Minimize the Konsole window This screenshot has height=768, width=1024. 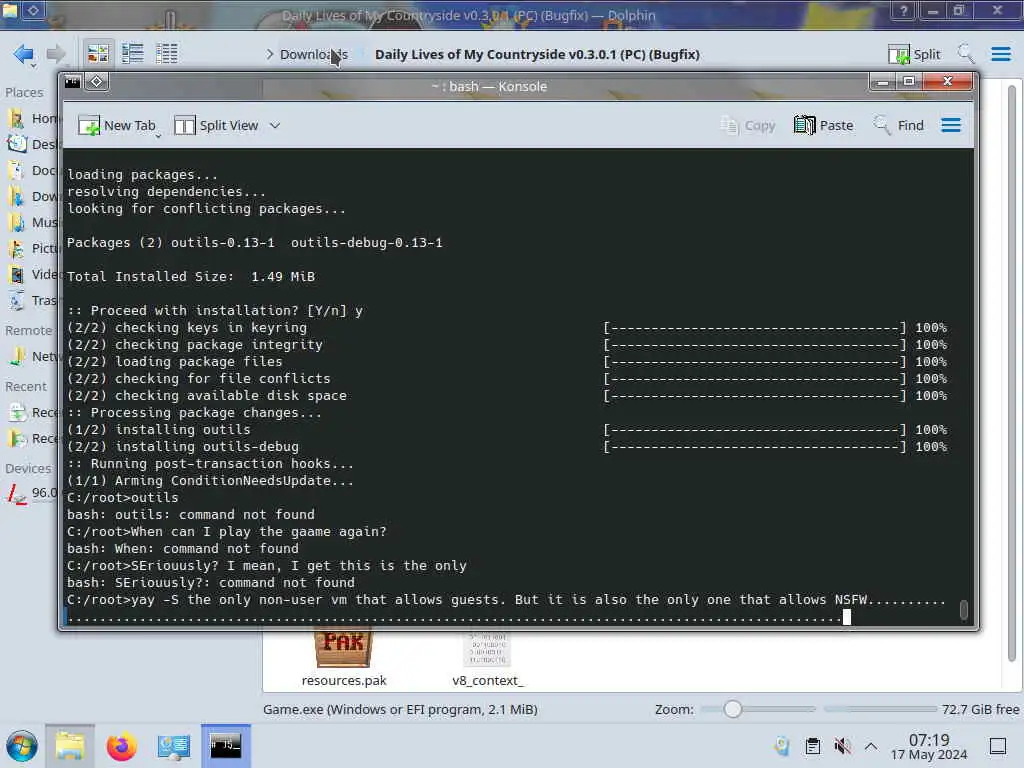[x=882, y=82]
